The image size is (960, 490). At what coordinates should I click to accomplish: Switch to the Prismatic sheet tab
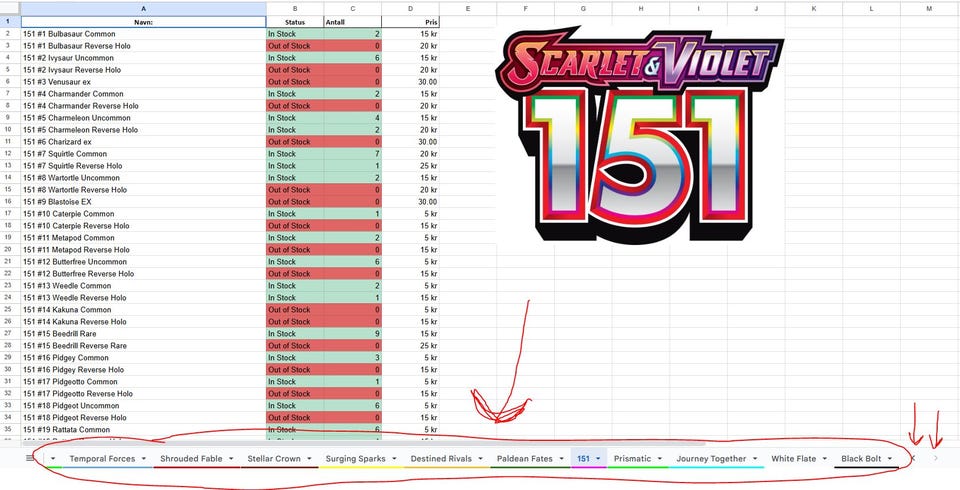[632, 458]
